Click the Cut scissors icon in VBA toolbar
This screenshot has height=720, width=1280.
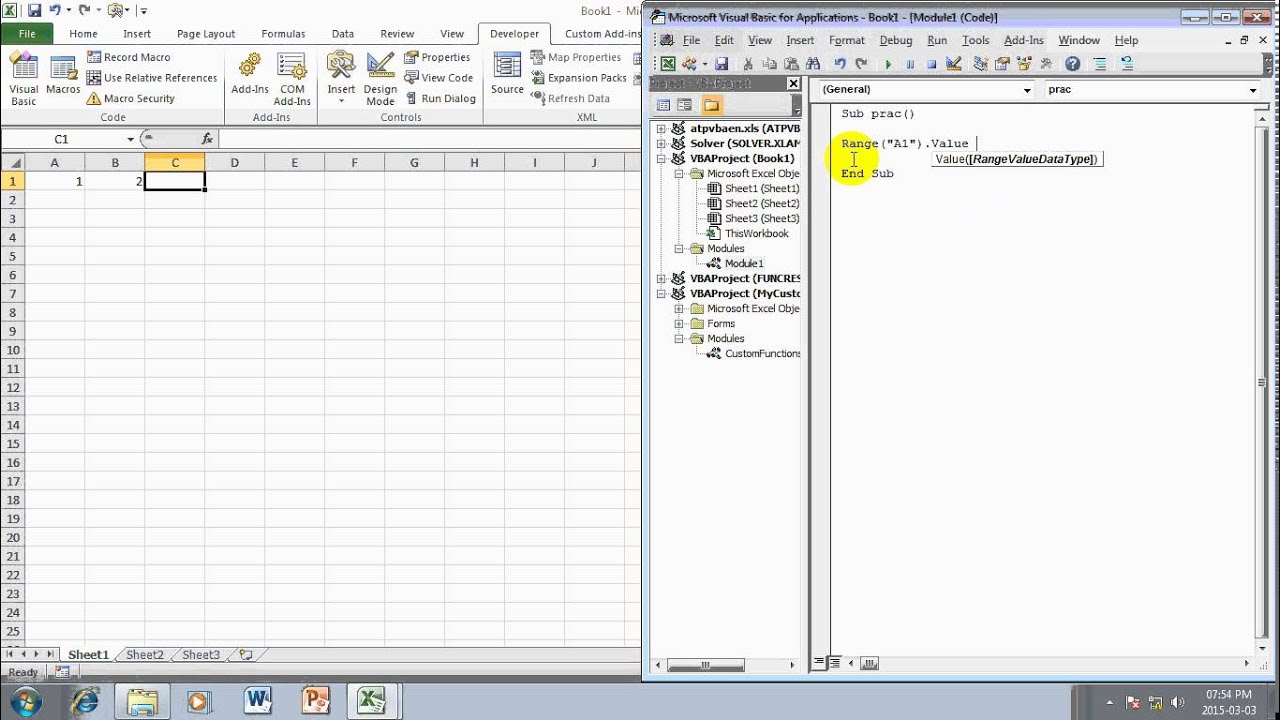(747, 64)
